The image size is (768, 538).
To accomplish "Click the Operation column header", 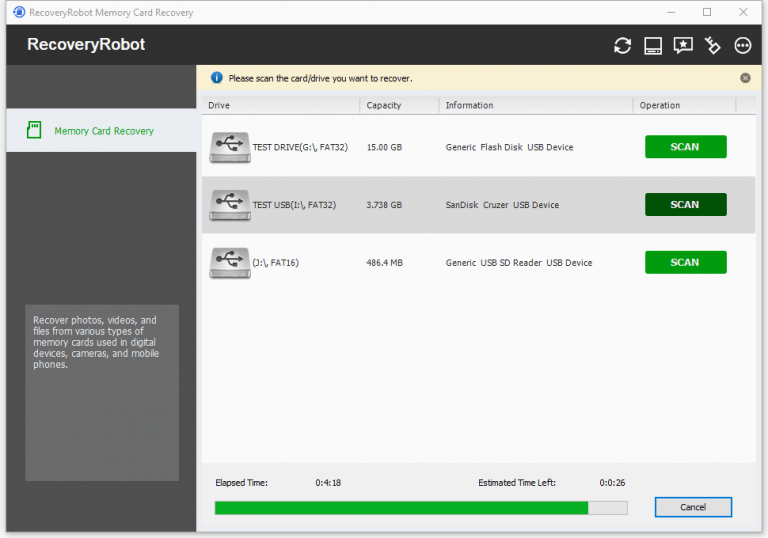I will [x=684, y=105].
